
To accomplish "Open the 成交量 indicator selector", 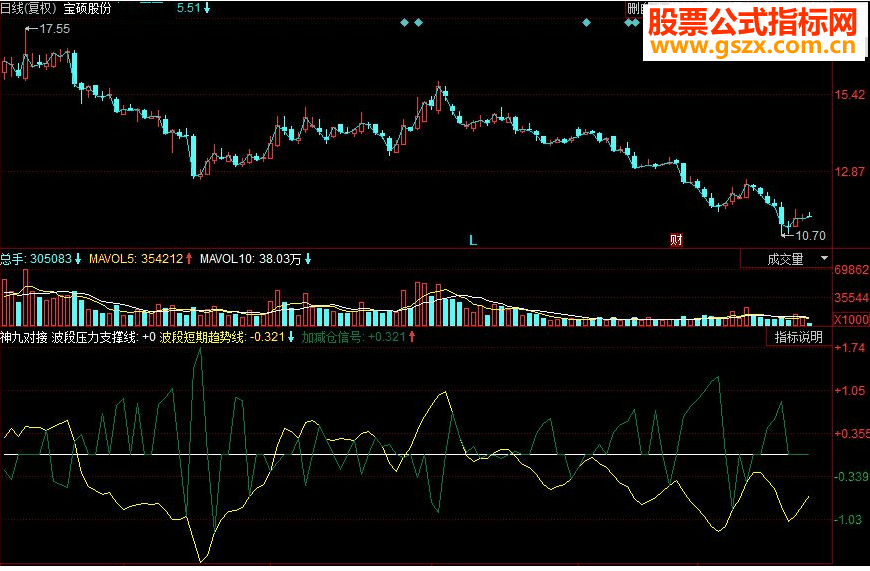I will click(786, 259).
